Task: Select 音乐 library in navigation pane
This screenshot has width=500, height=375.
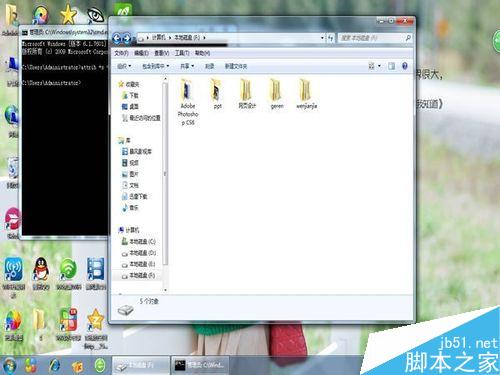Action: click(130, 208)
